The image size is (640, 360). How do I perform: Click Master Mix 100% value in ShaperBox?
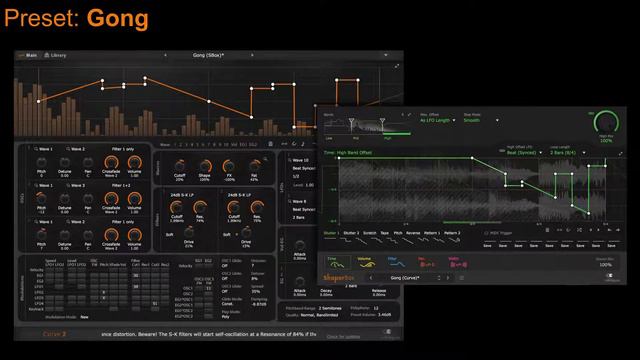(x=606, y=265)
